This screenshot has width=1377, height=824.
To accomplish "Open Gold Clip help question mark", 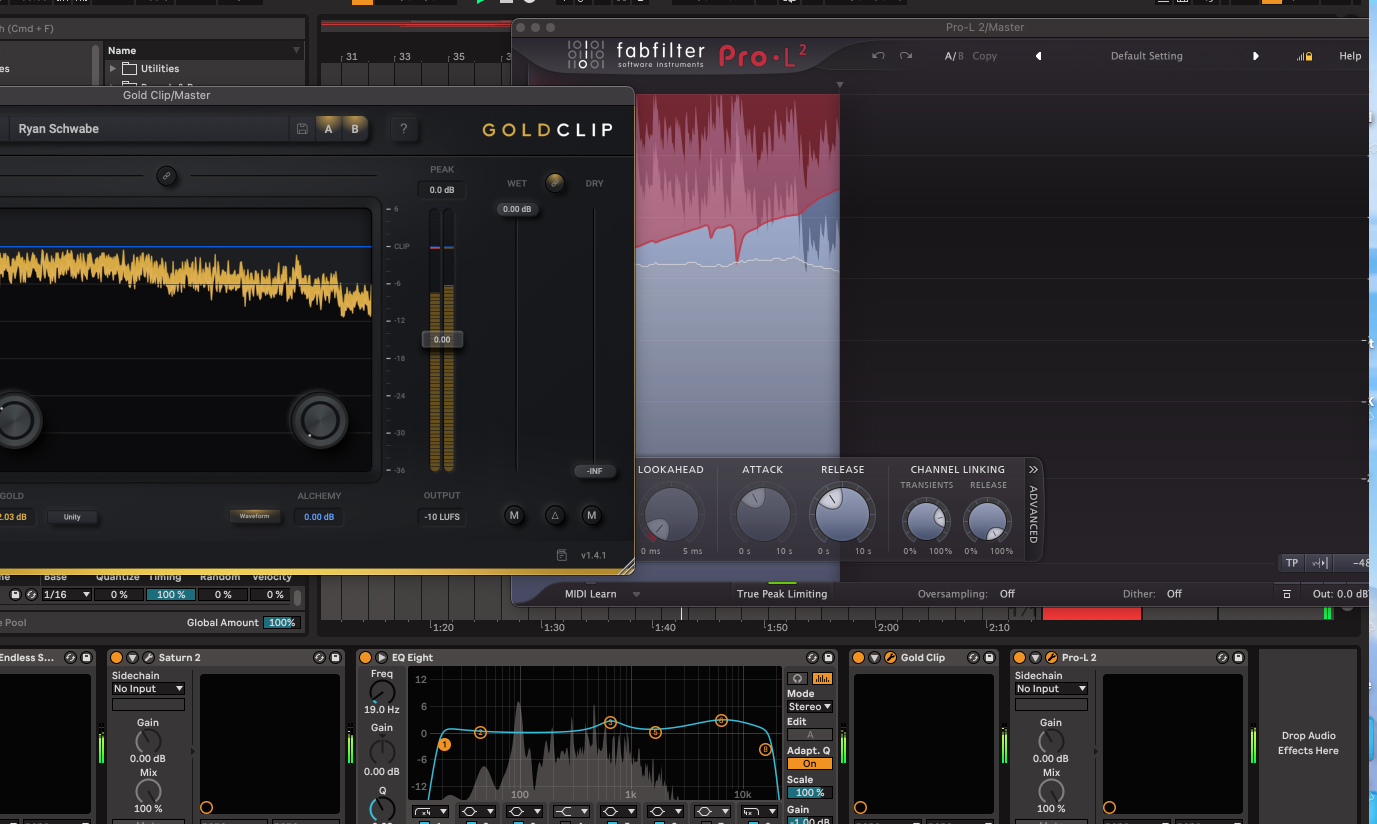I will coord(403,129).
